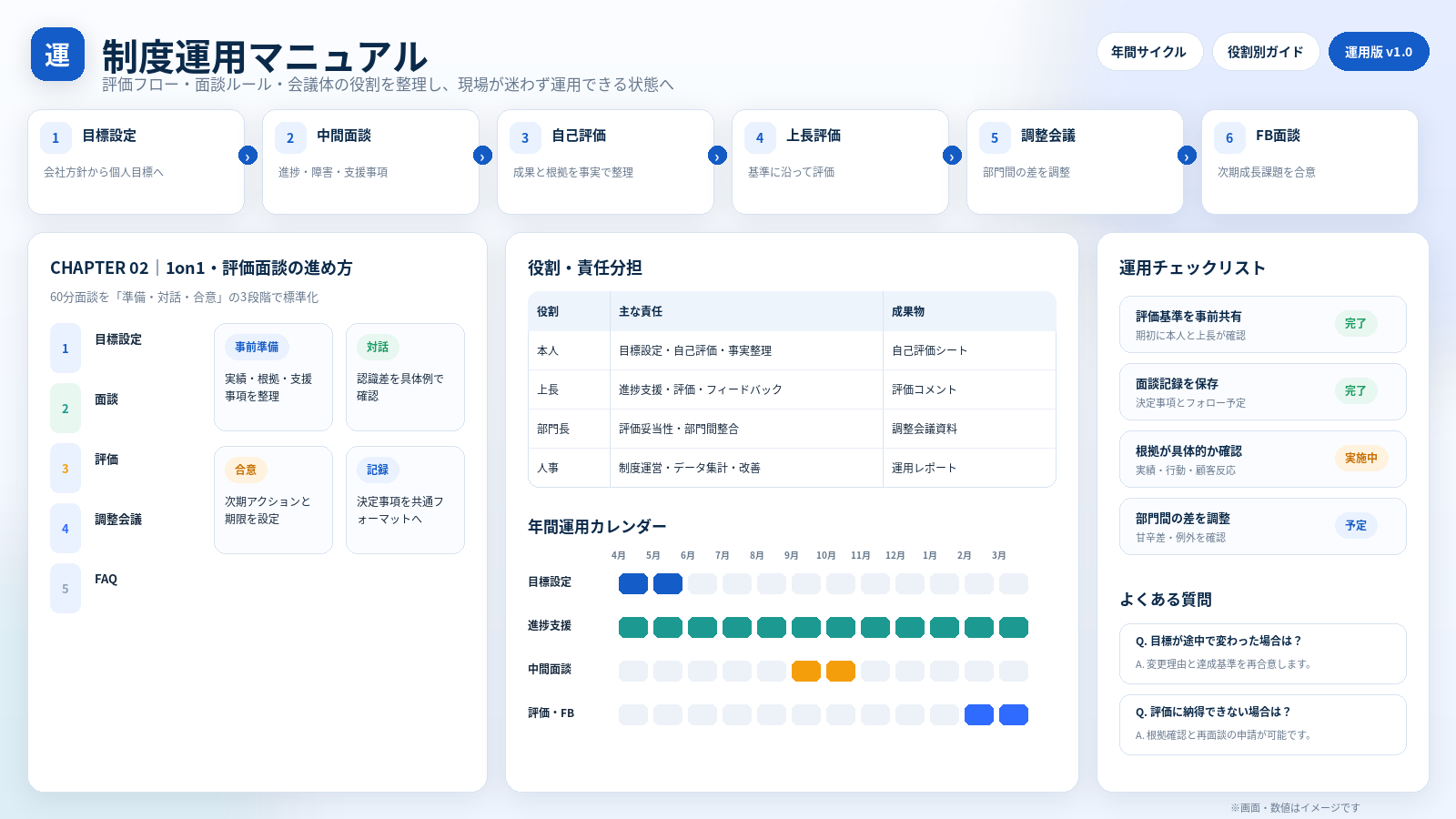Image resolution: width=1456 pixels, height=819 pixels.
Task: Click the 事前準備 tag
Action: (257, 347)
